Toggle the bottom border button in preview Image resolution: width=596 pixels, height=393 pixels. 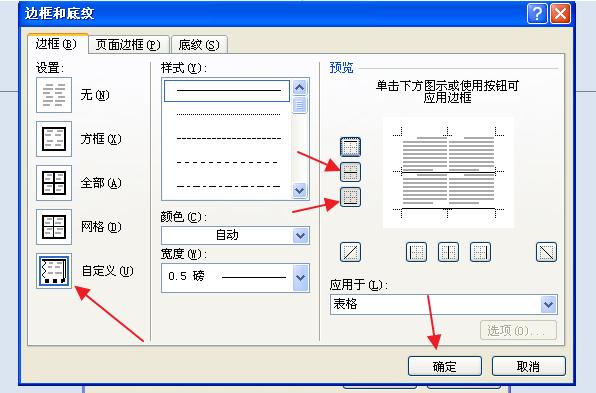tap(350, 197)
